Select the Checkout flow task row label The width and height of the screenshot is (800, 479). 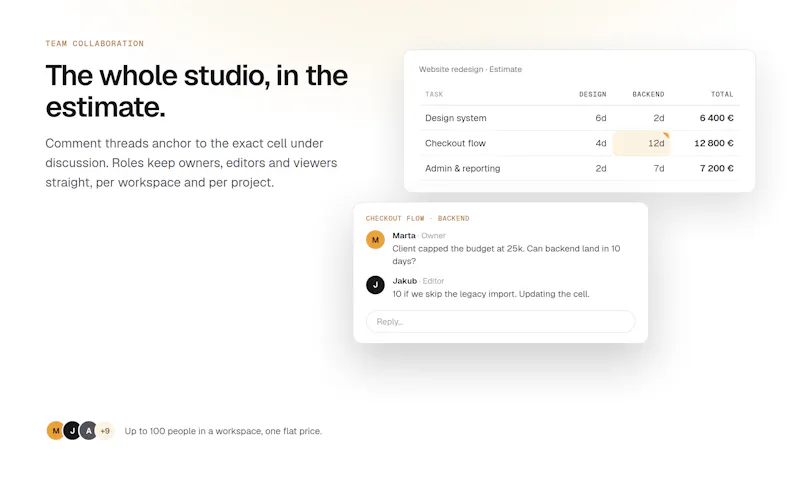pyautogui.click(x=455, y=143)
